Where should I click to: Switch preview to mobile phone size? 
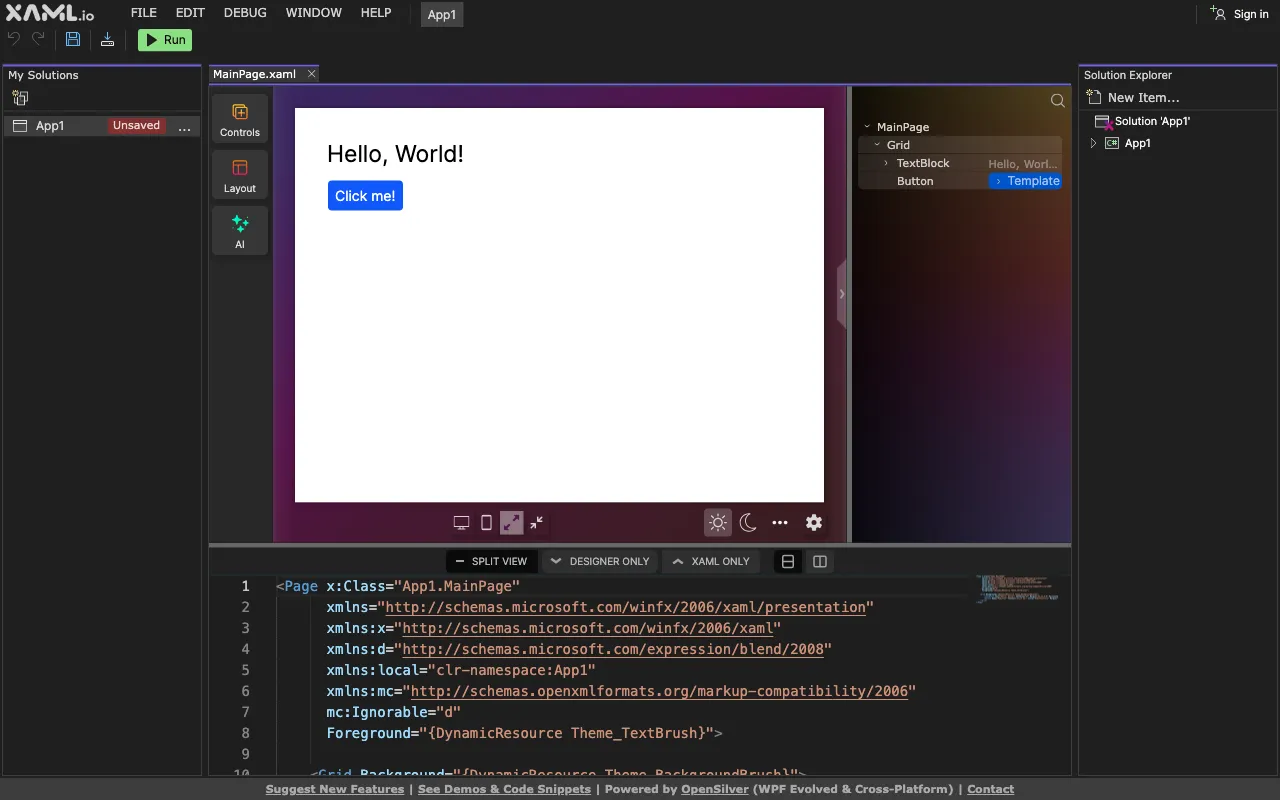(x=486, y=523)
